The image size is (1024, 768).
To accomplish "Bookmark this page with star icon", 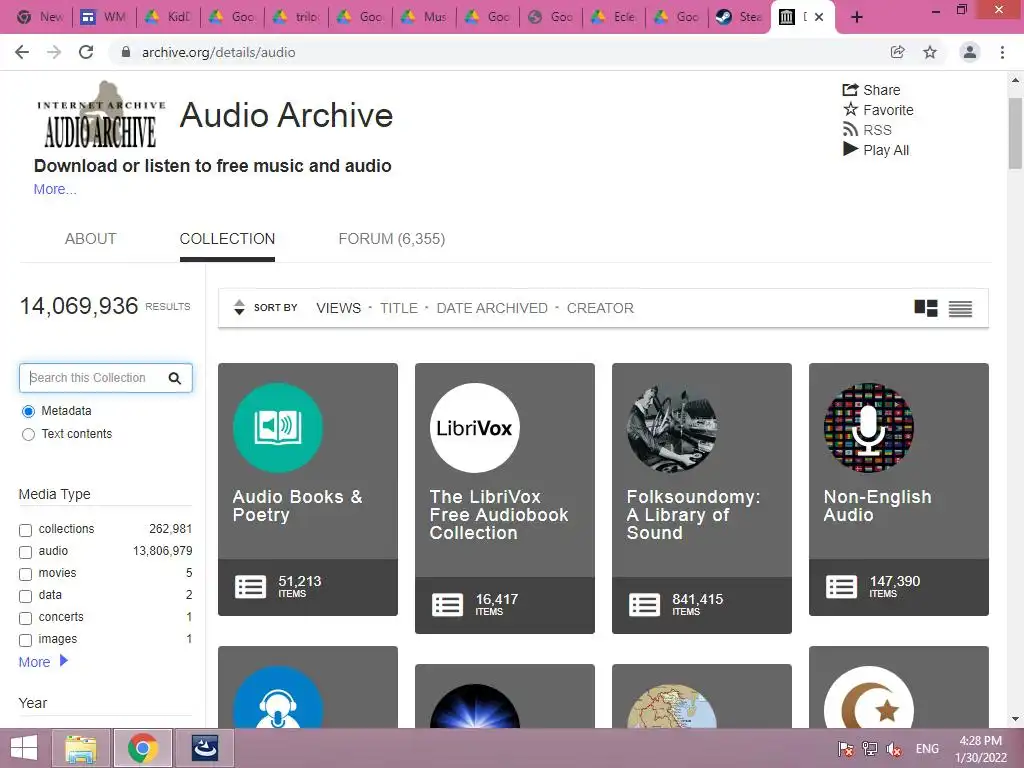I will click(x=930, y=52).
